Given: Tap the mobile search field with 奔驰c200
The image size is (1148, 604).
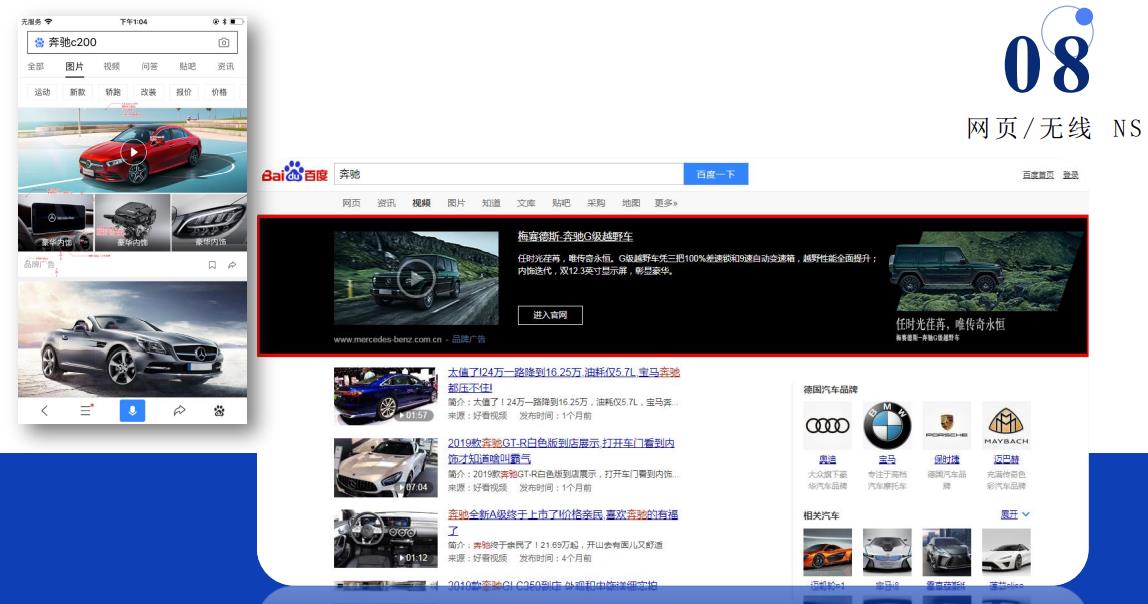Looking at the screenshot, I should 133,42.
